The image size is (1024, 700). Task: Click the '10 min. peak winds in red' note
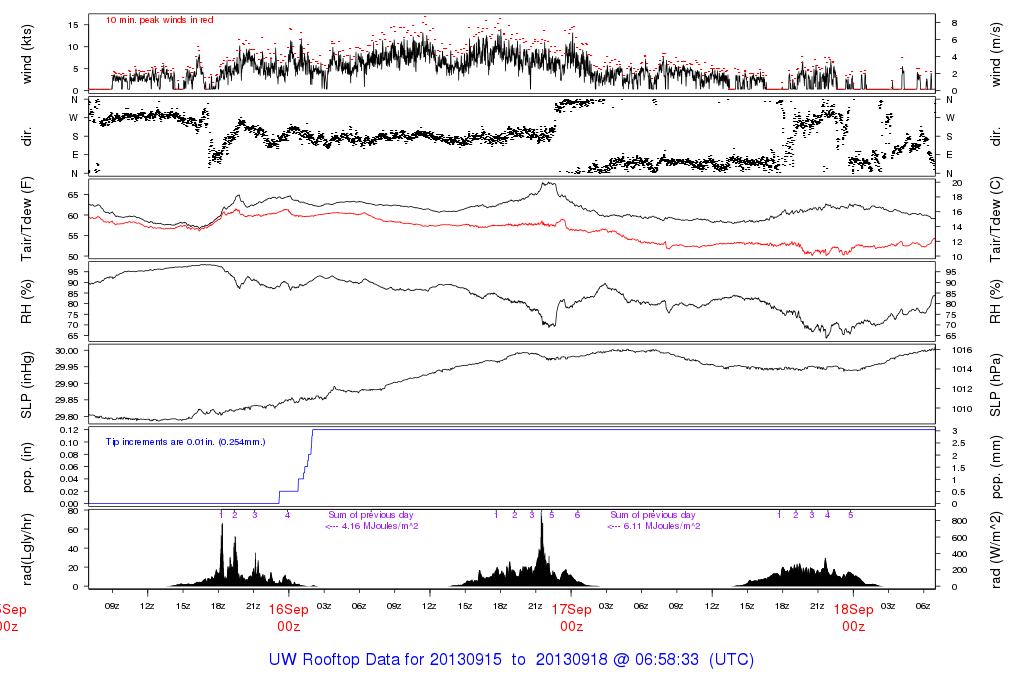(159, 20)
